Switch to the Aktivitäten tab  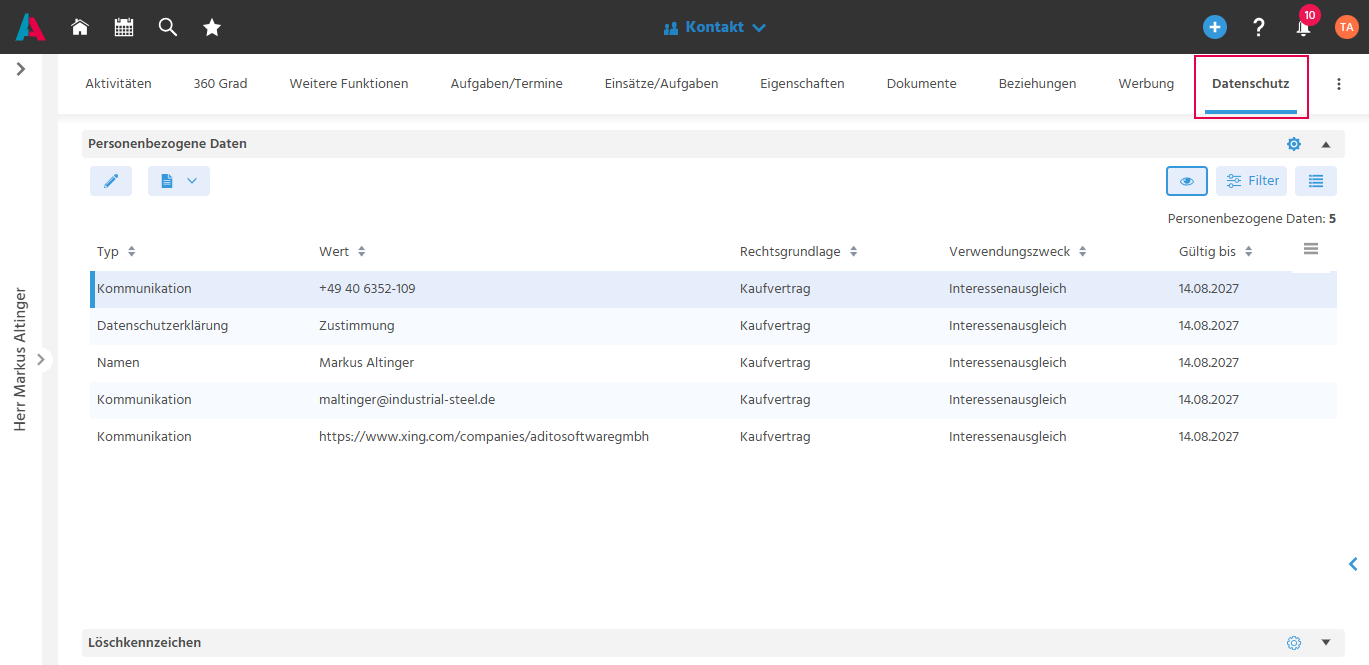click(118, 84)
